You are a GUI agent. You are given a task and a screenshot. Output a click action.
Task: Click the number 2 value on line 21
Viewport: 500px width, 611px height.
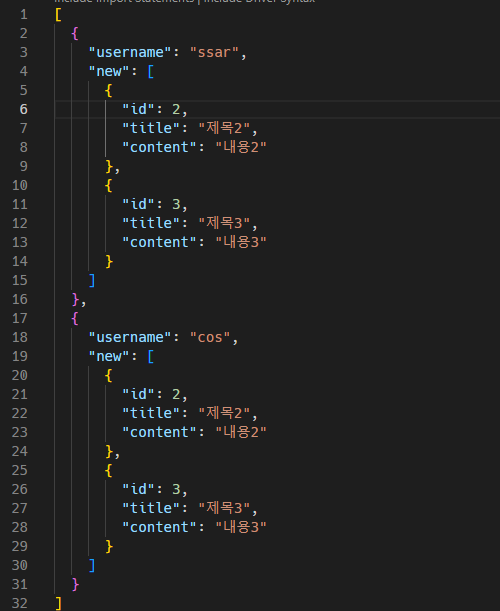176,394
